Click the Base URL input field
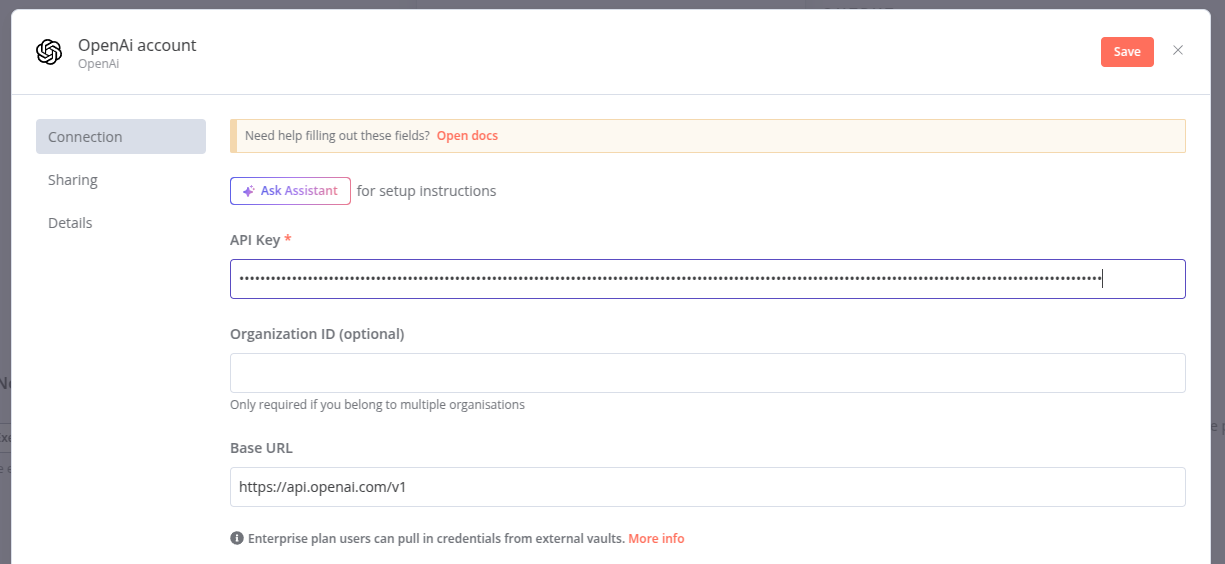 [707, 487]
